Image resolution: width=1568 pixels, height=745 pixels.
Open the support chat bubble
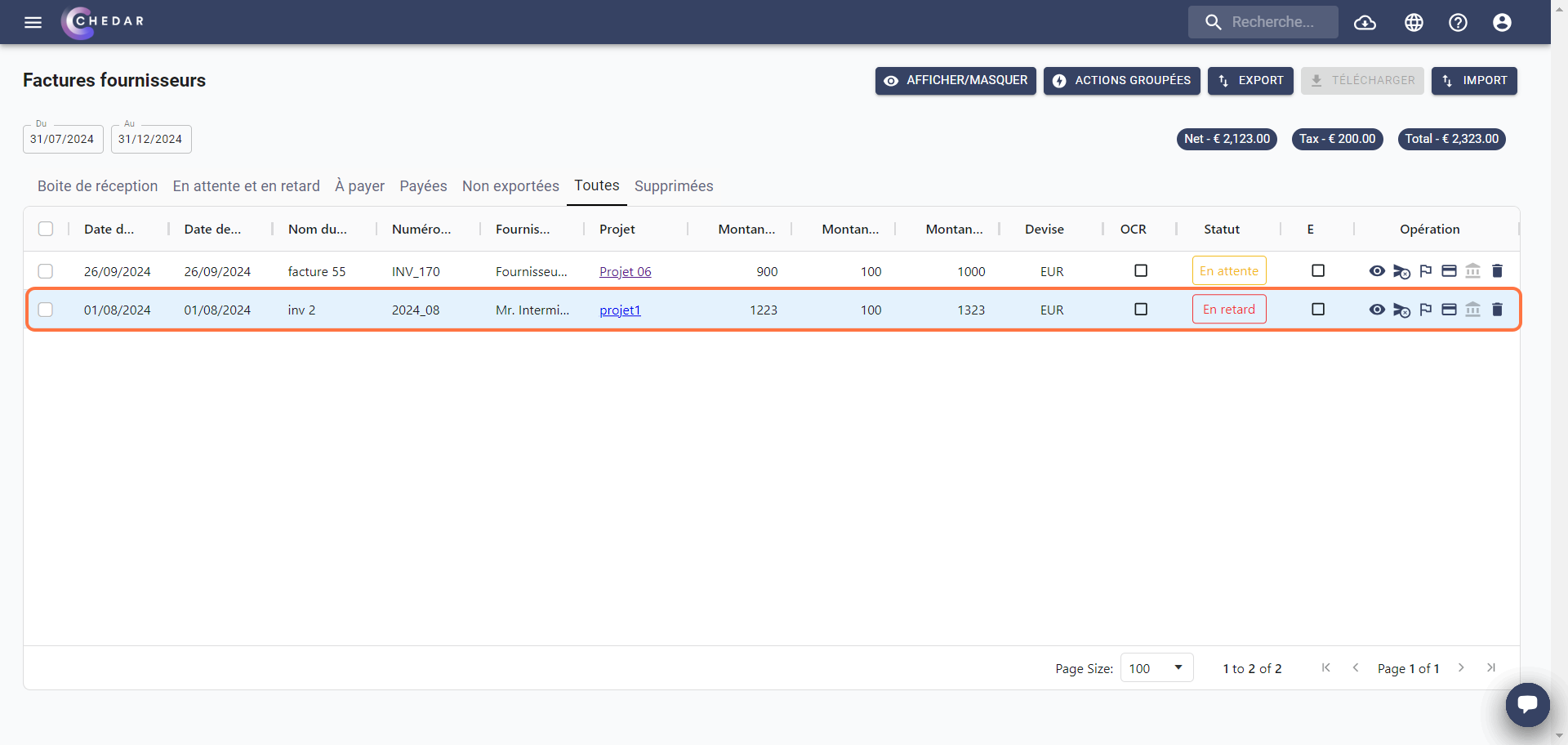pos(1527,704)
